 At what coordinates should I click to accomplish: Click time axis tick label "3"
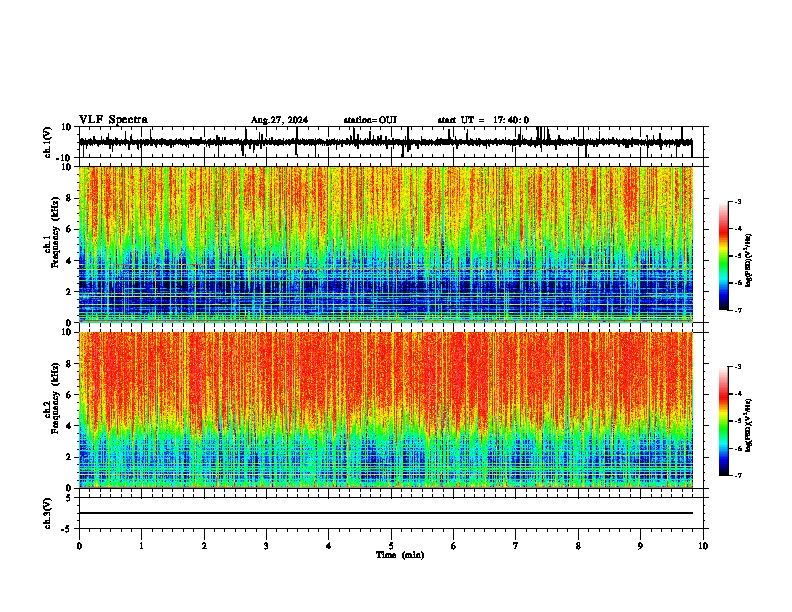point(266,546)
